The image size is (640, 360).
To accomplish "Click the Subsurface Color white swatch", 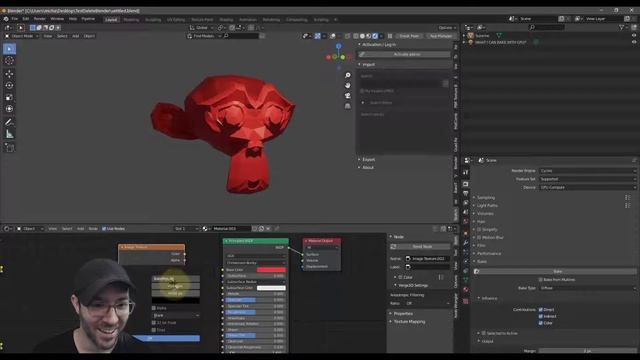I will [x=271, y=288].
